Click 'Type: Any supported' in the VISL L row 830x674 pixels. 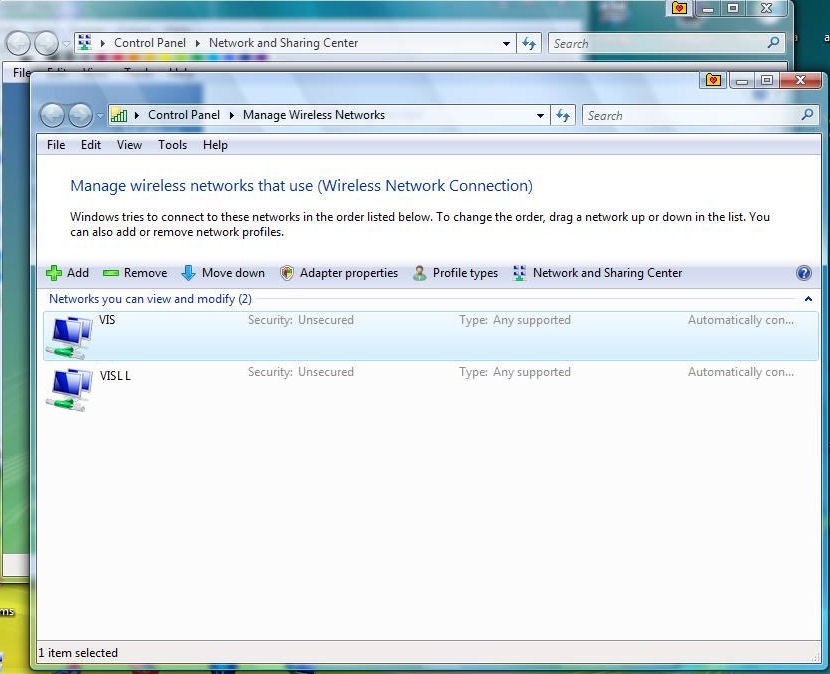[x=515, y=372]
